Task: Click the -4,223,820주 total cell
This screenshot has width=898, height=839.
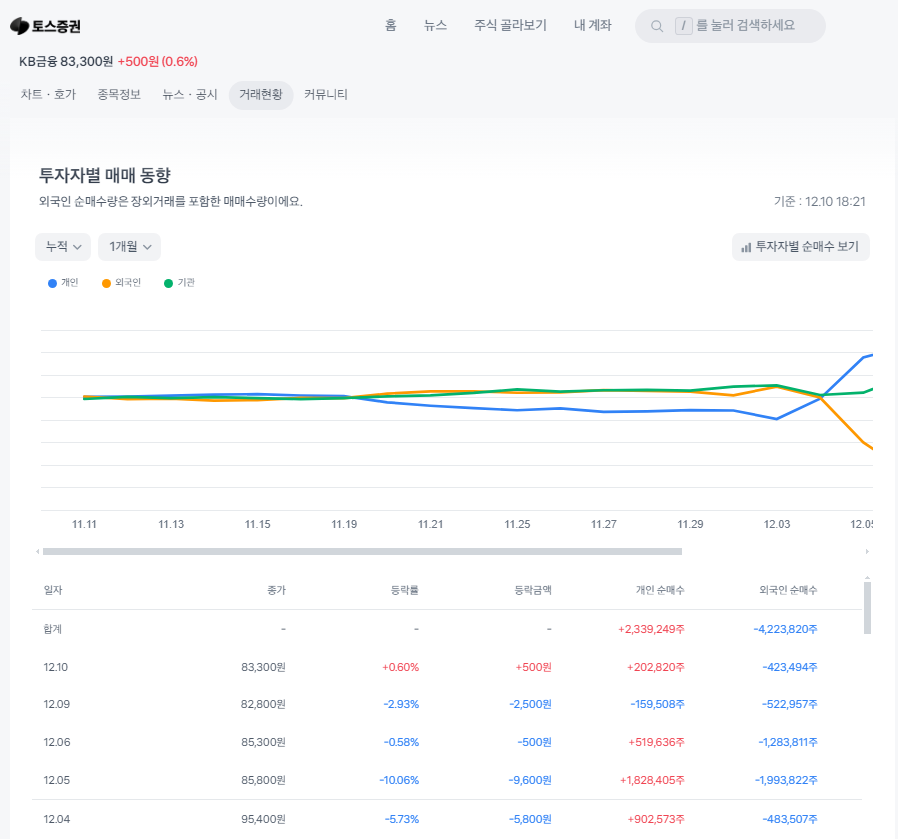Action: pyautogui.click(x=785, y=629)
